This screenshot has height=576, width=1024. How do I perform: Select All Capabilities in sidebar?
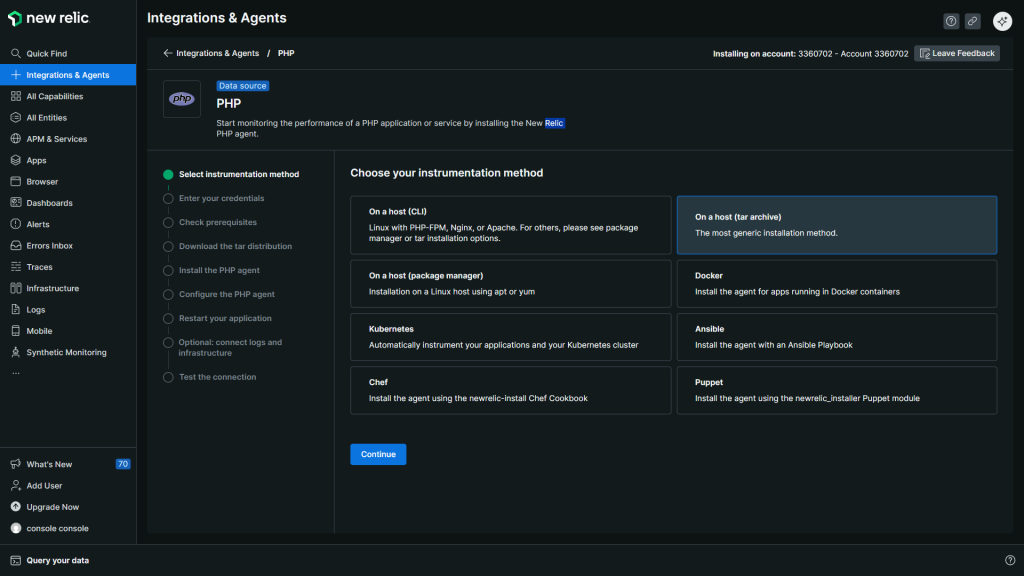[54, 97]
